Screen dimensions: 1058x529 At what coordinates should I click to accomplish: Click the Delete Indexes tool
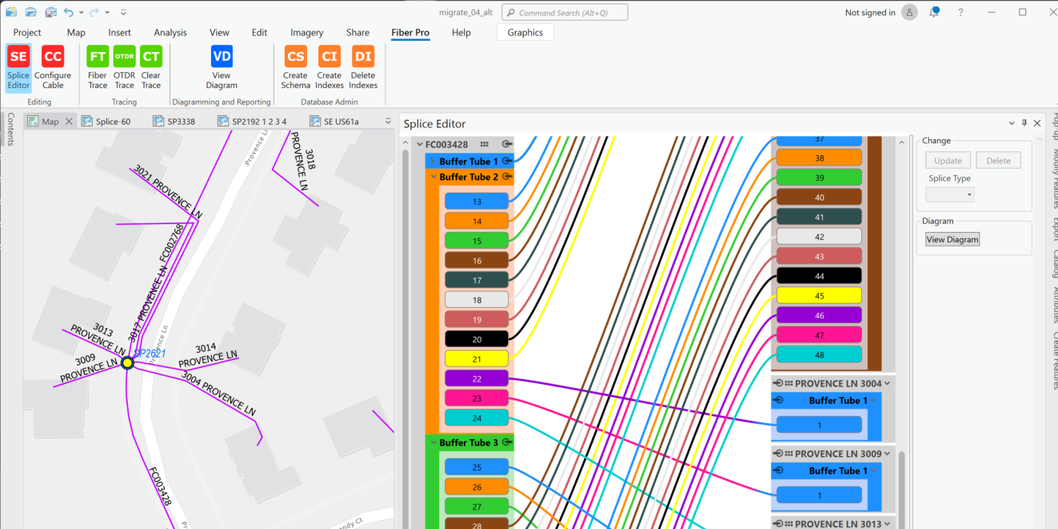363,67
